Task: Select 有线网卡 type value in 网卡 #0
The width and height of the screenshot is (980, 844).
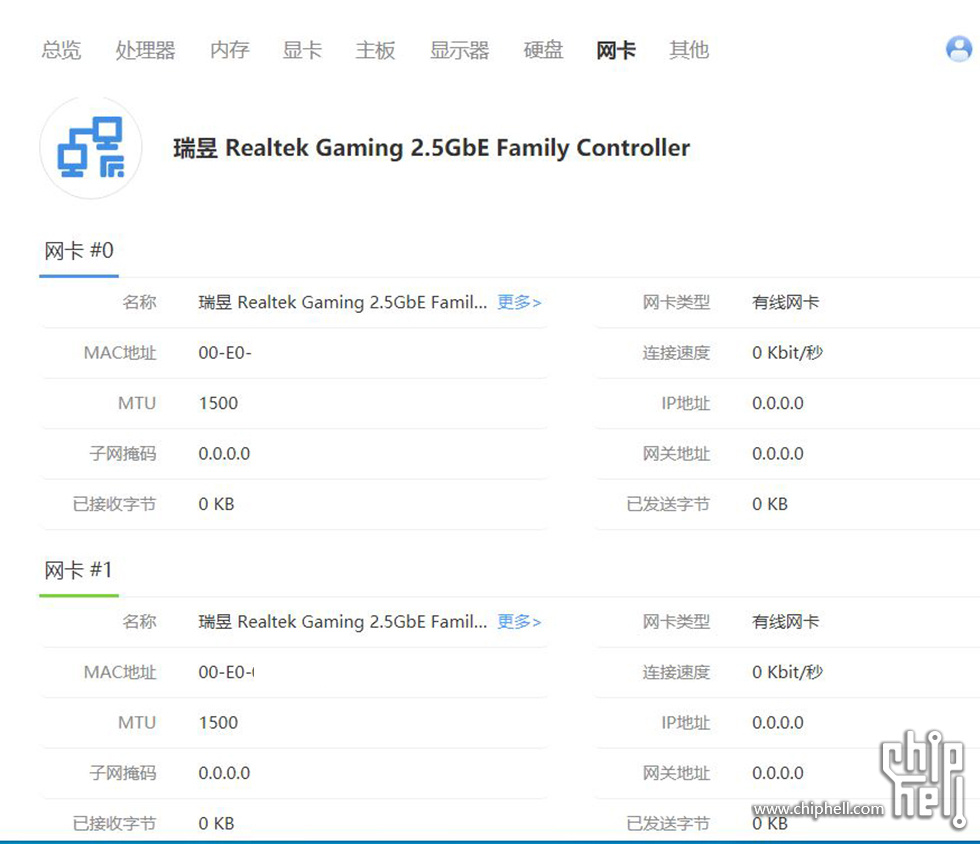Action: pos(786,303)
